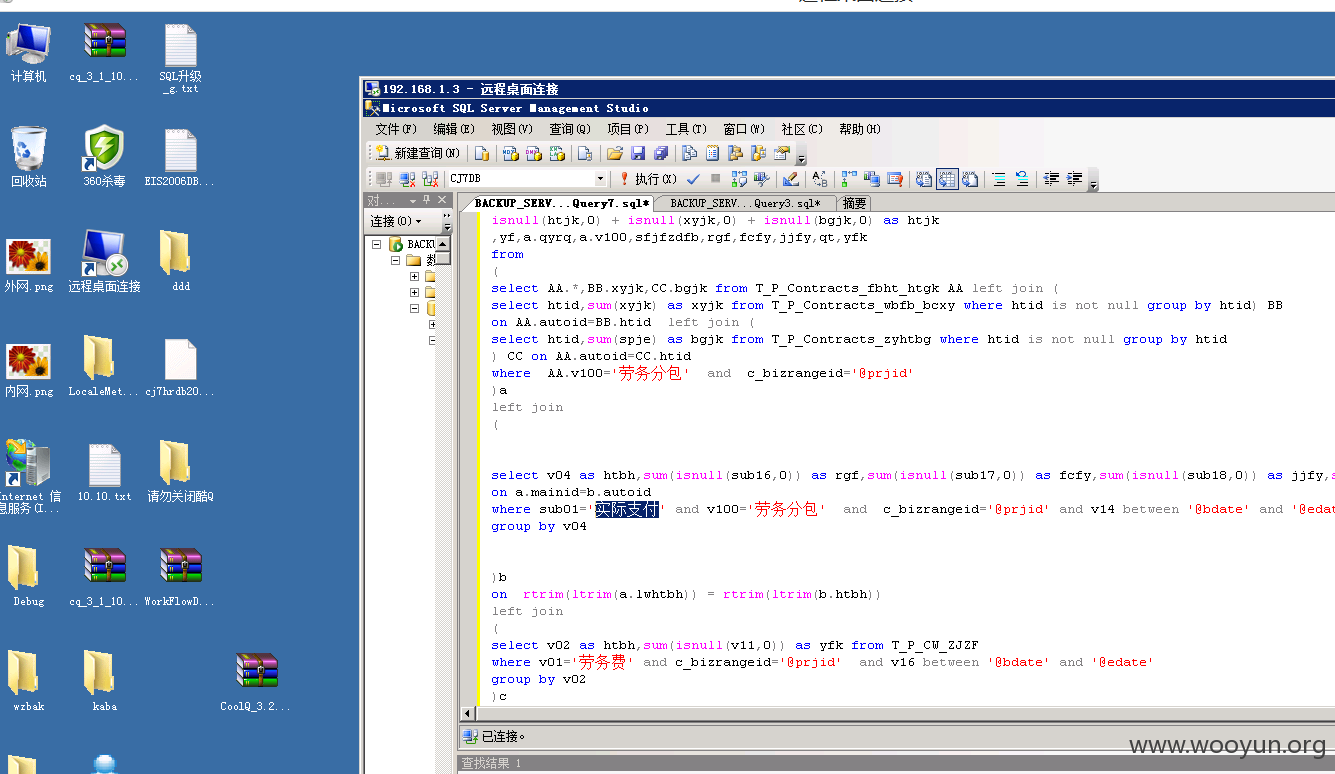The width and height of the screenshot is (1335, 774).
Task: Click the Object Explorer toolbar icon
Action: tap(735, 153)
